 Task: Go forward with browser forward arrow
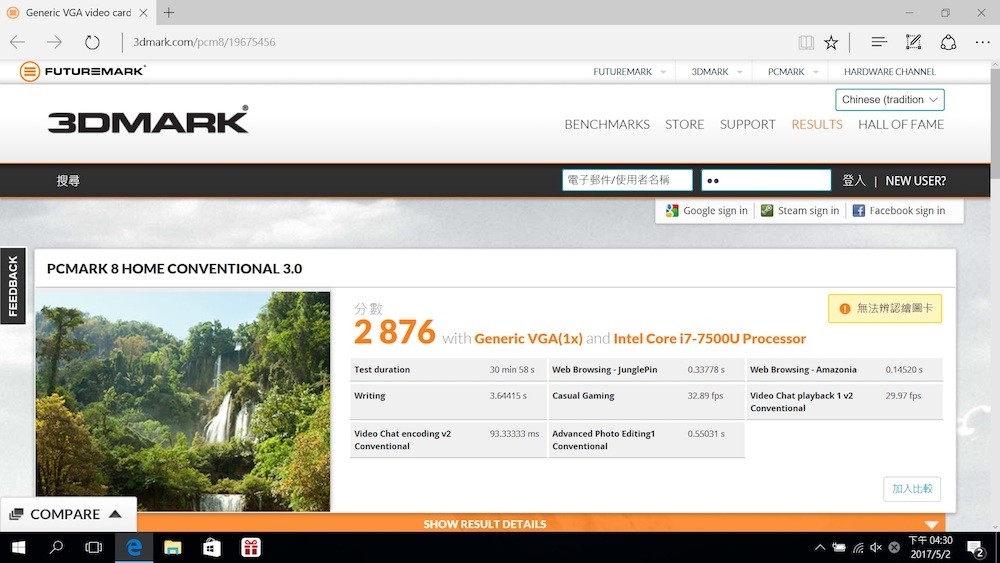(55, 42)
